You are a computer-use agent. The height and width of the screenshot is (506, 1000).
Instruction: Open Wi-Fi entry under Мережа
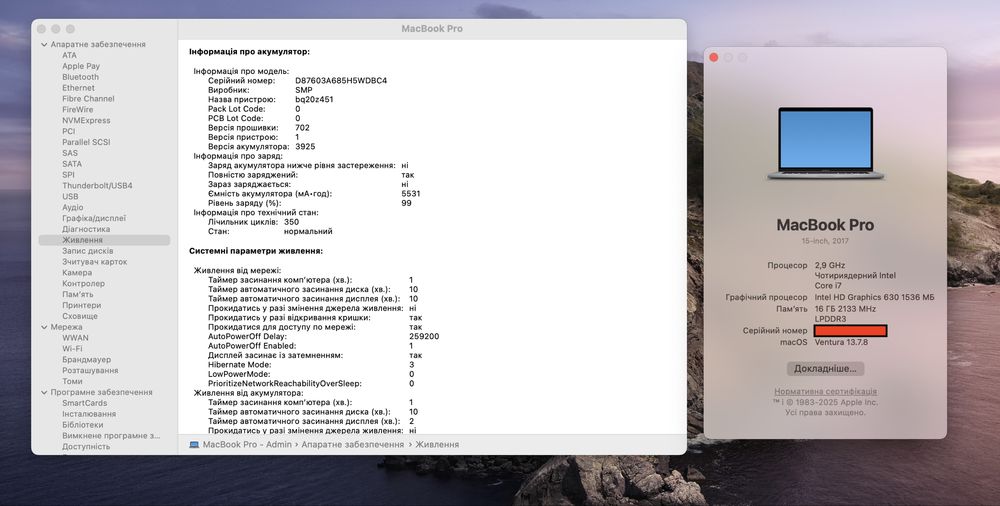point(72,349)
